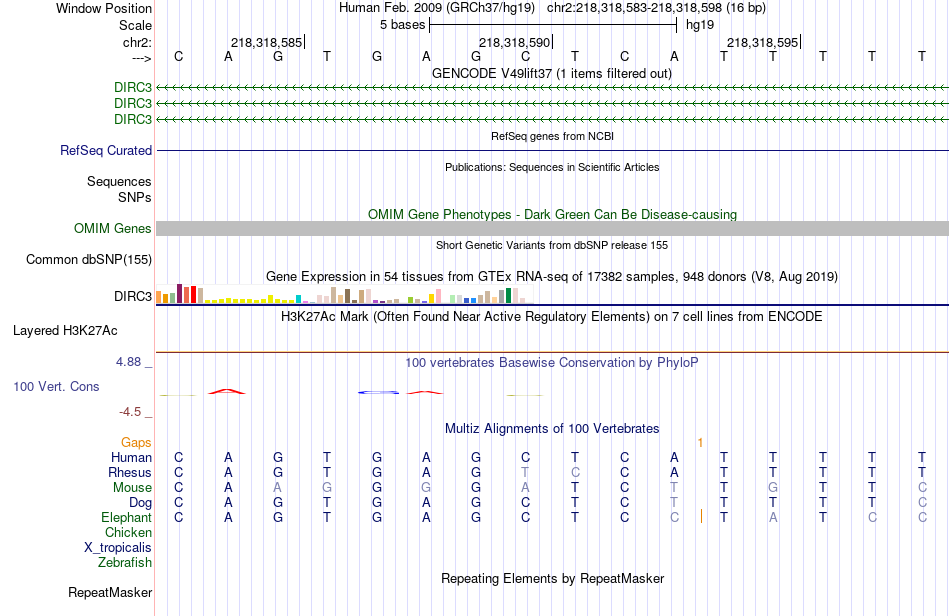Select the RepeatMasker track label

click(110, 592)
